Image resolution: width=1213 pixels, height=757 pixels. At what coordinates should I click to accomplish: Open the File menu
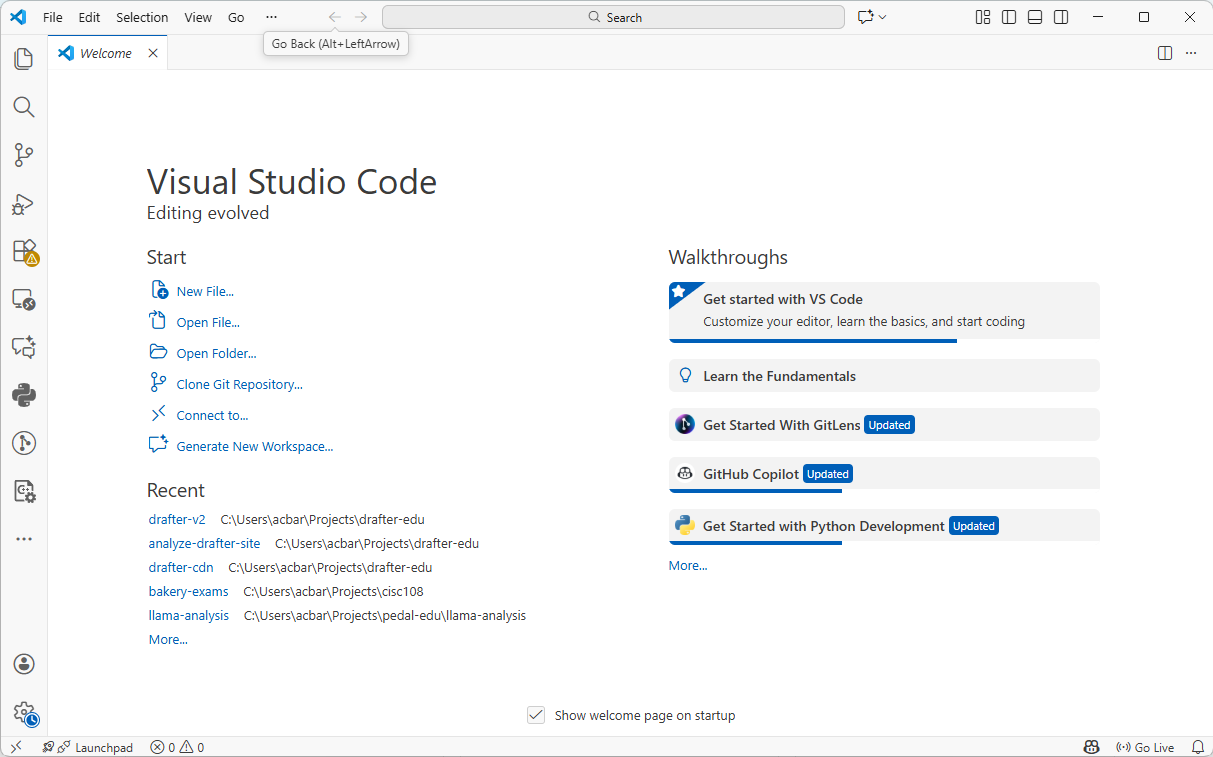52,17
